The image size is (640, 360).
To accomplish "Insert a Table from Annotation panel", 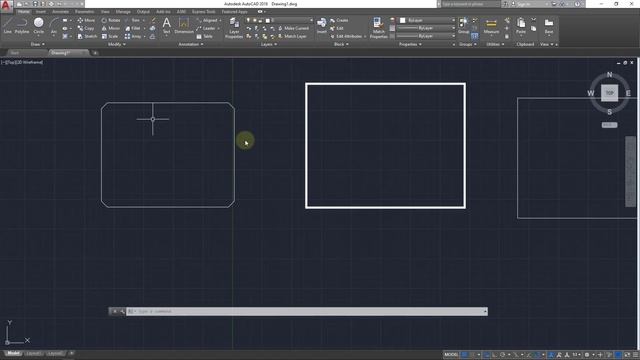I will 204,36.
